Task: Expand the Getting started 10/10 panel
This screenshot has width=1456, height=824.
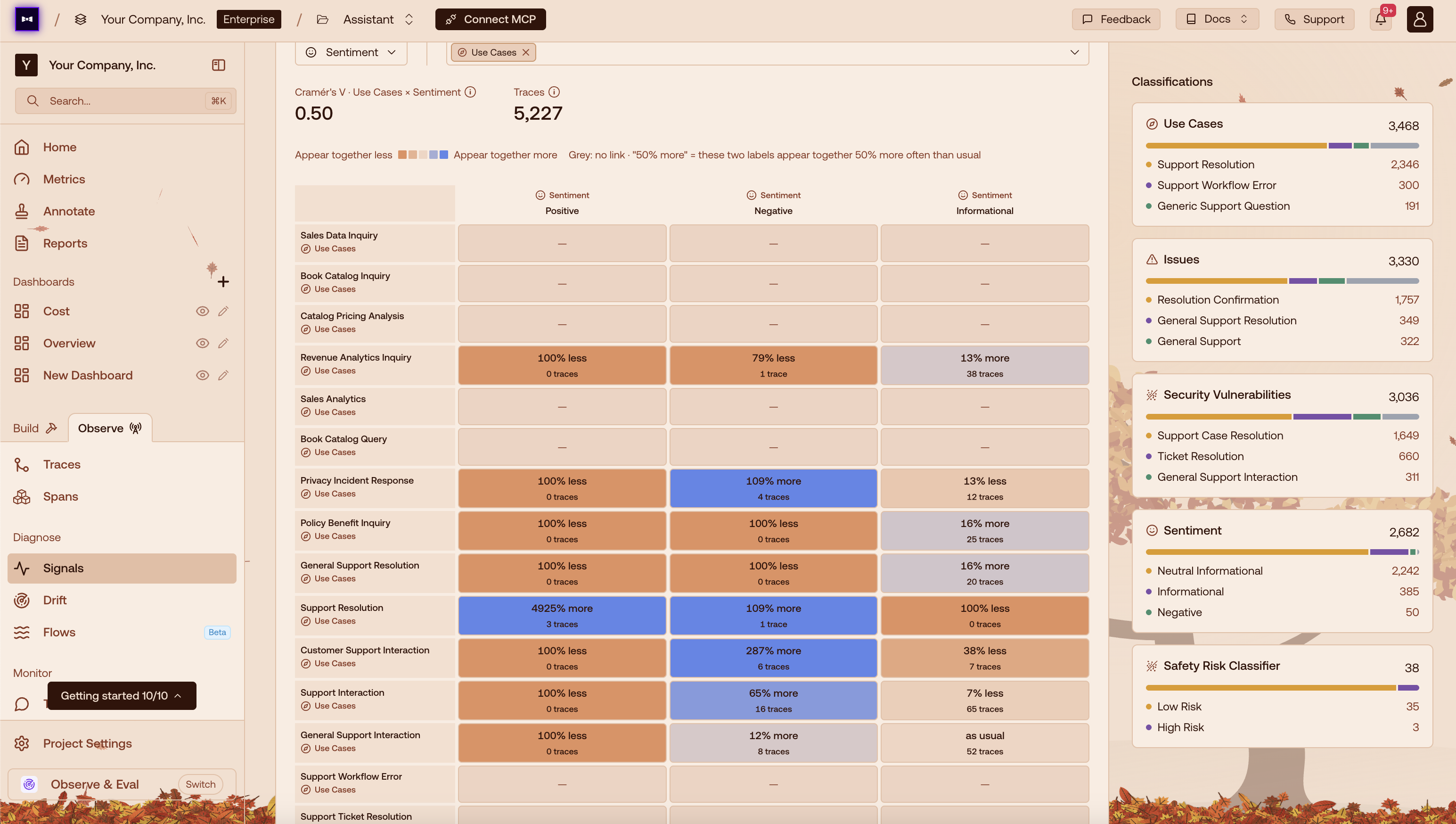Action: (x=122, y=695)
